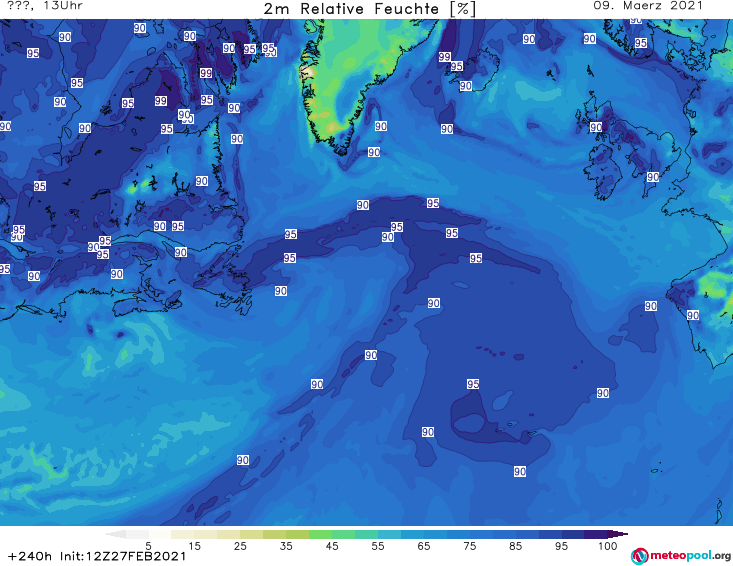Select the '+240h Init:12Z27FEB2021' forecast label
This screenshot has width=733, height=566.
[x=97, y=556]
